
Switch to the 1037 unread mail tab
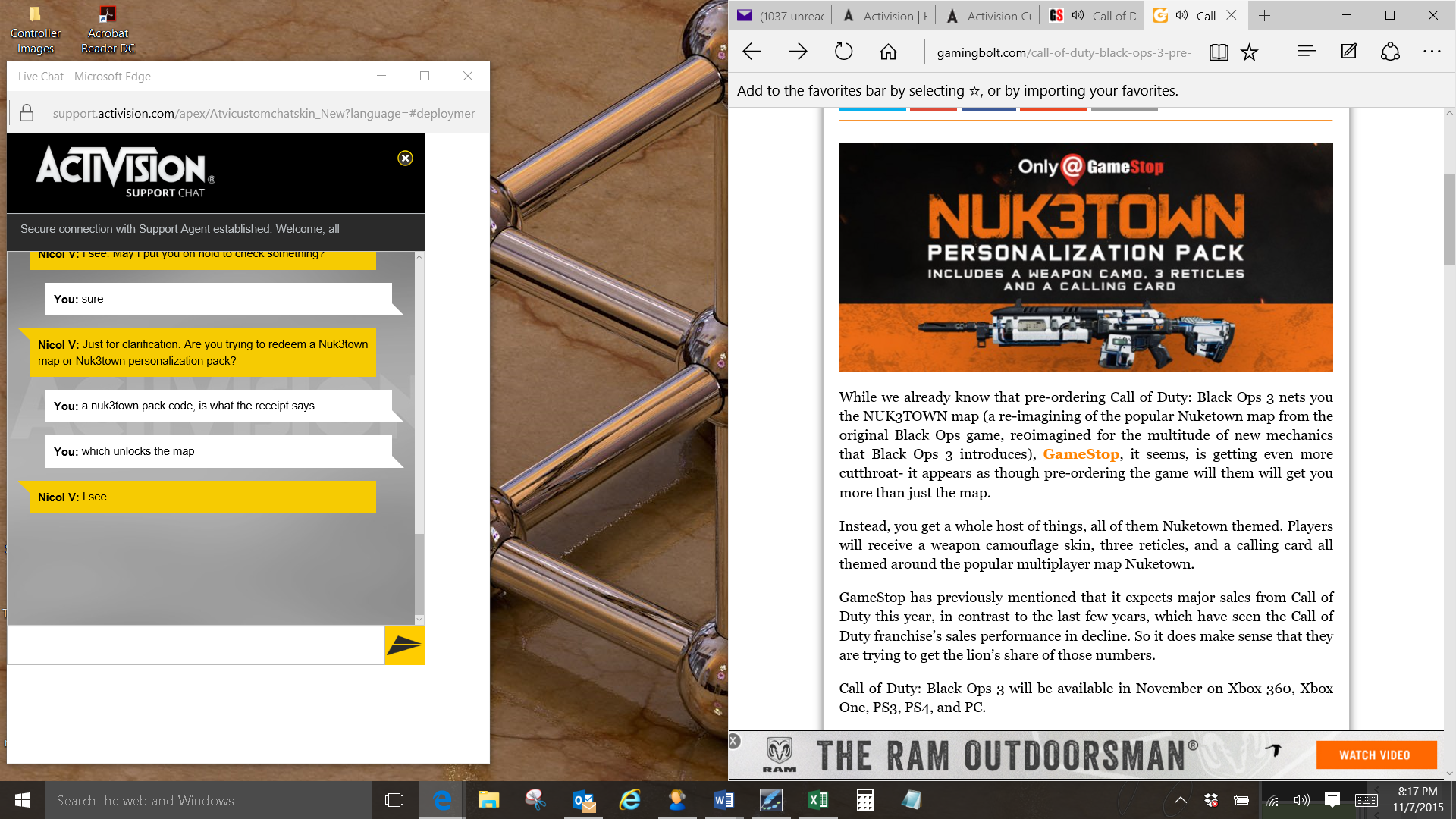781,16
